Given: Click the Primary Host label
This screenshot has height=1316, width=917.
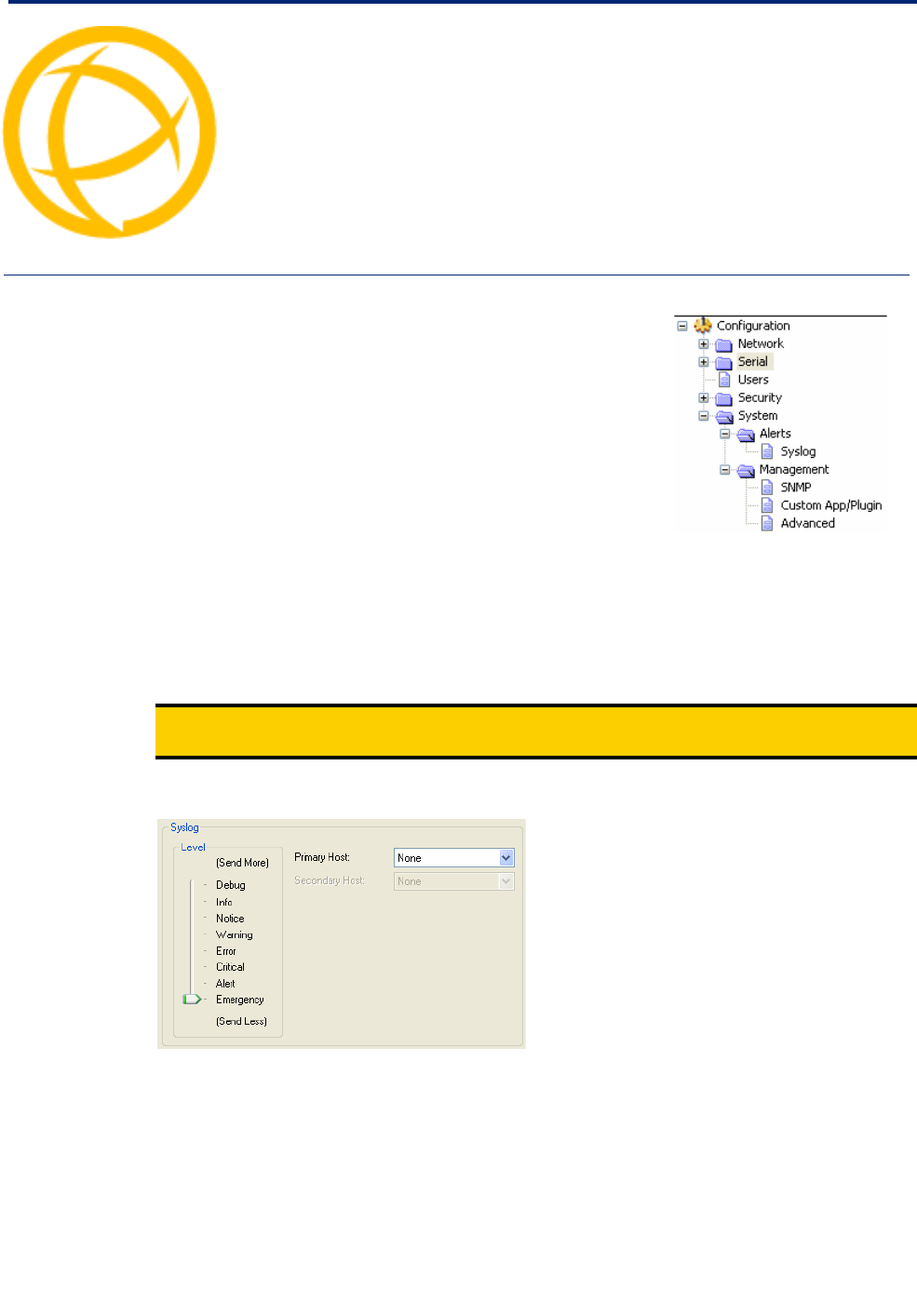Looking at the screenshot, I should tap(322, 858).
